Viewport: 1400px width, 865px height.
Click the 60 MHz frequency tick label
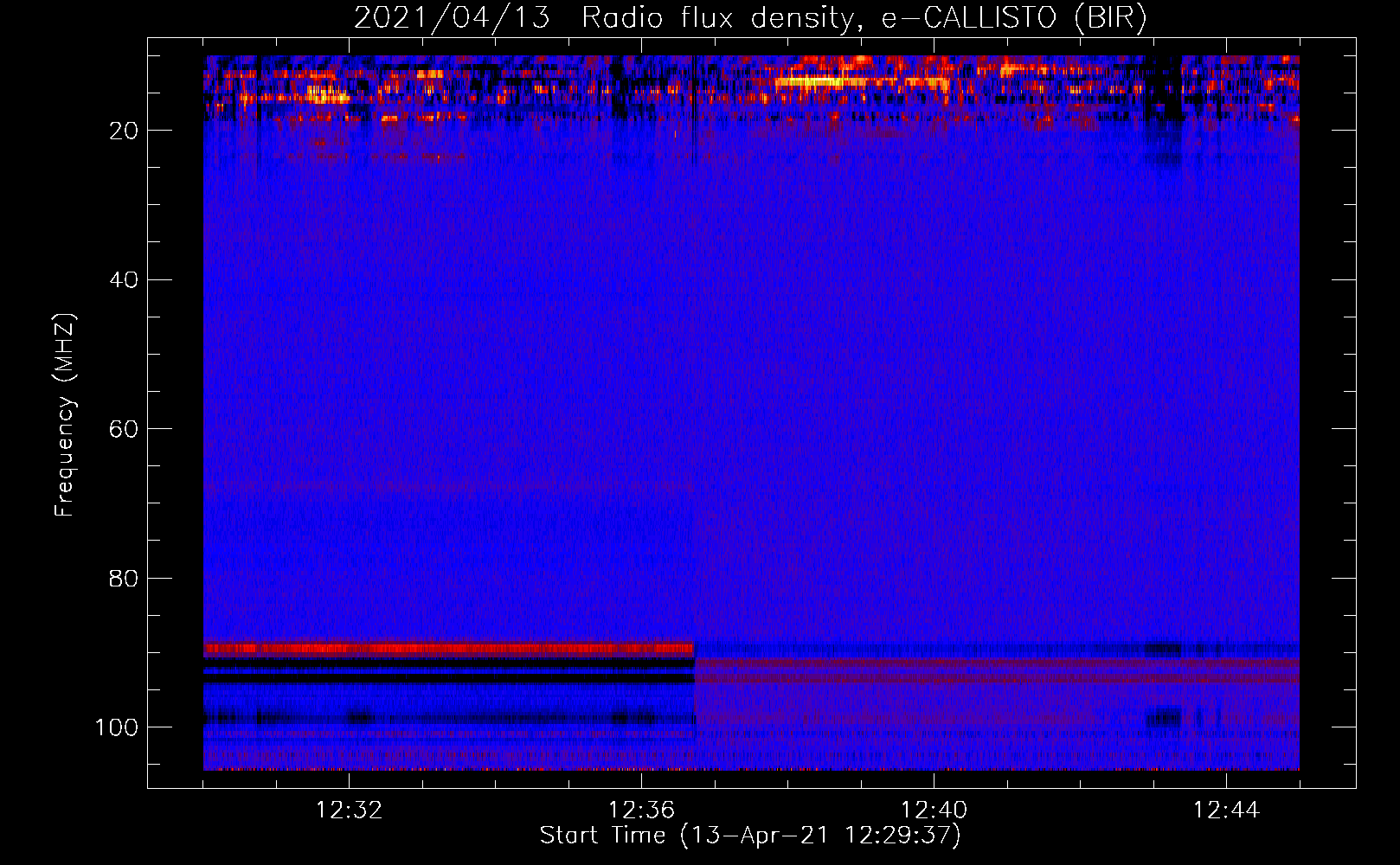(x=125, y=429)
